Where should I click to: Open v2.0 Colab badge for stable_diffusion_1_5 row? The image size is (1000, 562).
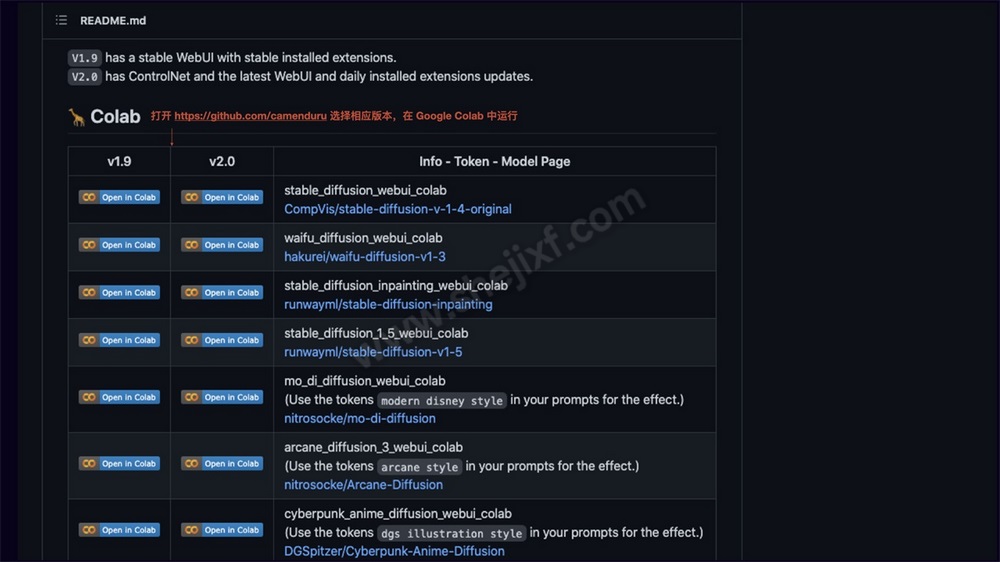[x=221, y=340]
